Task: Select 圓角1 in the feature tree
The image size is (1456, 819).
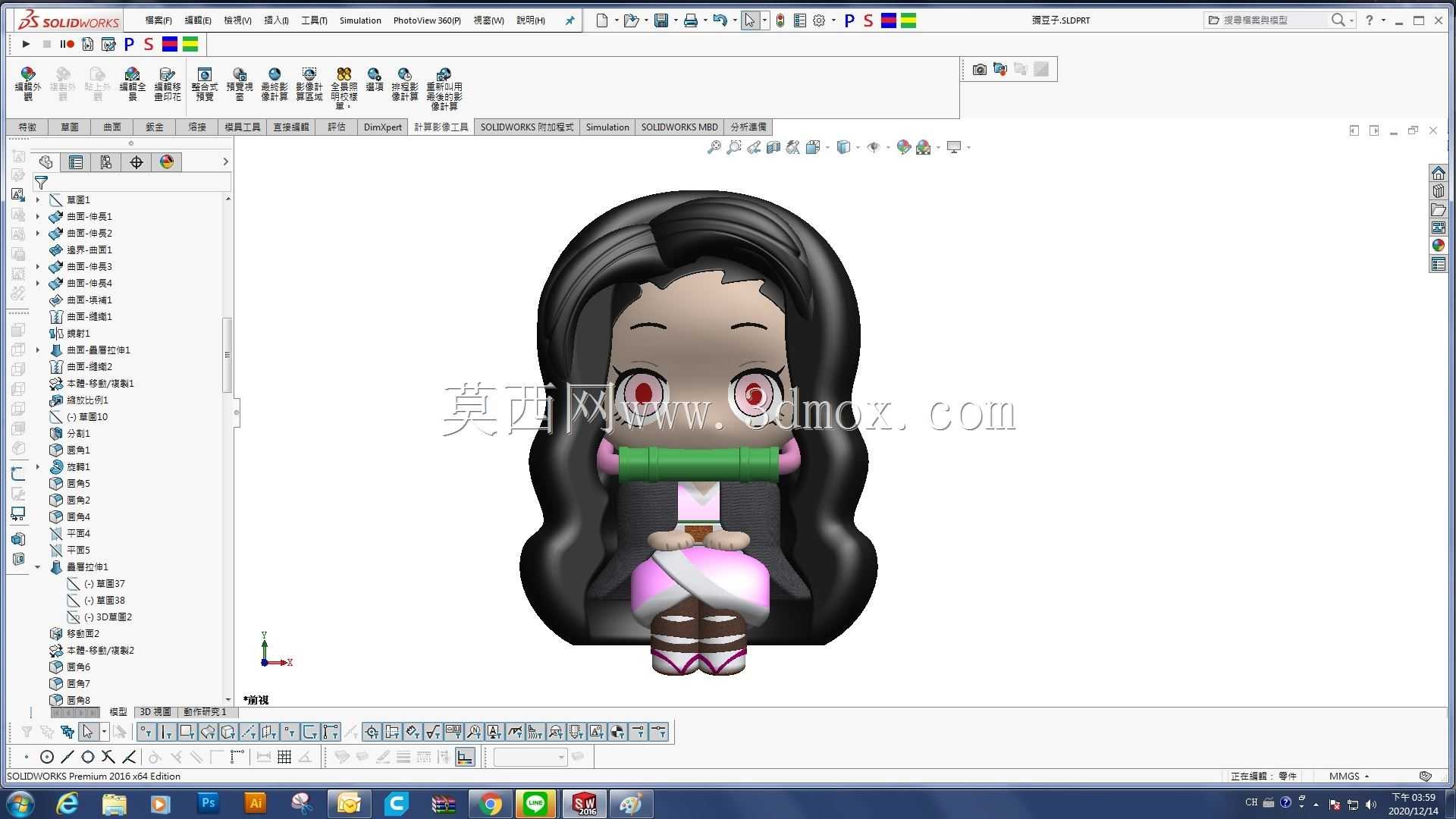Action: (x=78, y=450)
